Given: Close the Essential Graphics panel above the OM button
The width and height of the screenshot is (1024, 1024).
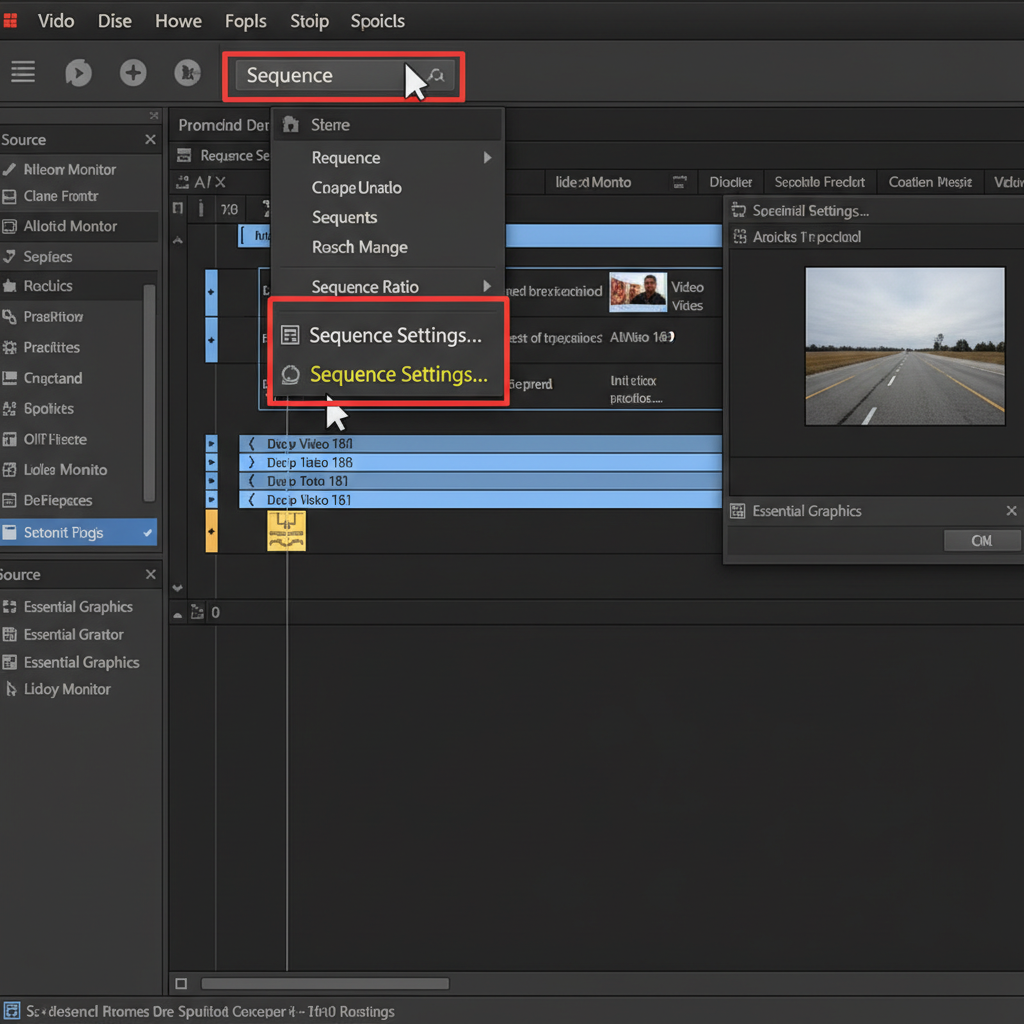Looking at the screenshot, I should coord(1011,511).
